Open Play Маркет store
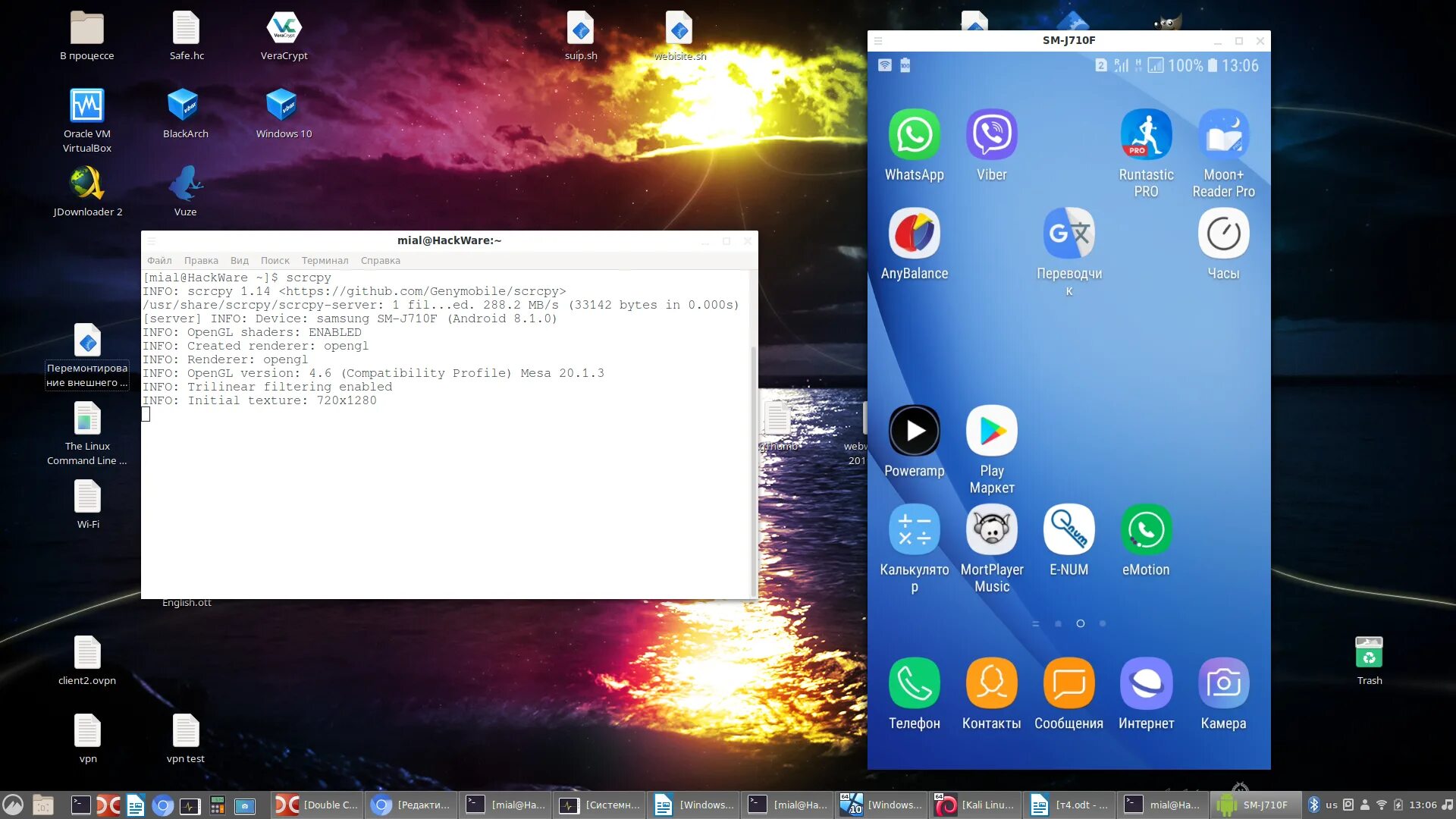Viewport: 1456px width, 819px height. (x=991, y=431)
